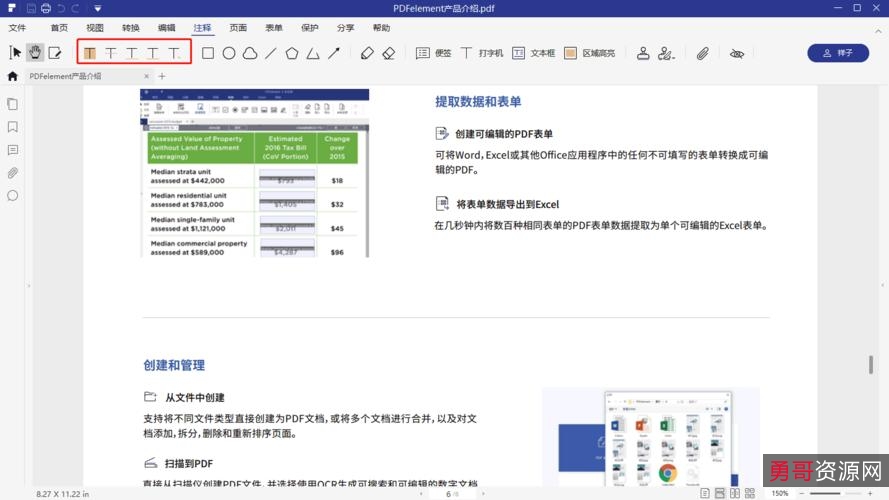
Task: Open the stamp tool
Action: coord(643,53)
